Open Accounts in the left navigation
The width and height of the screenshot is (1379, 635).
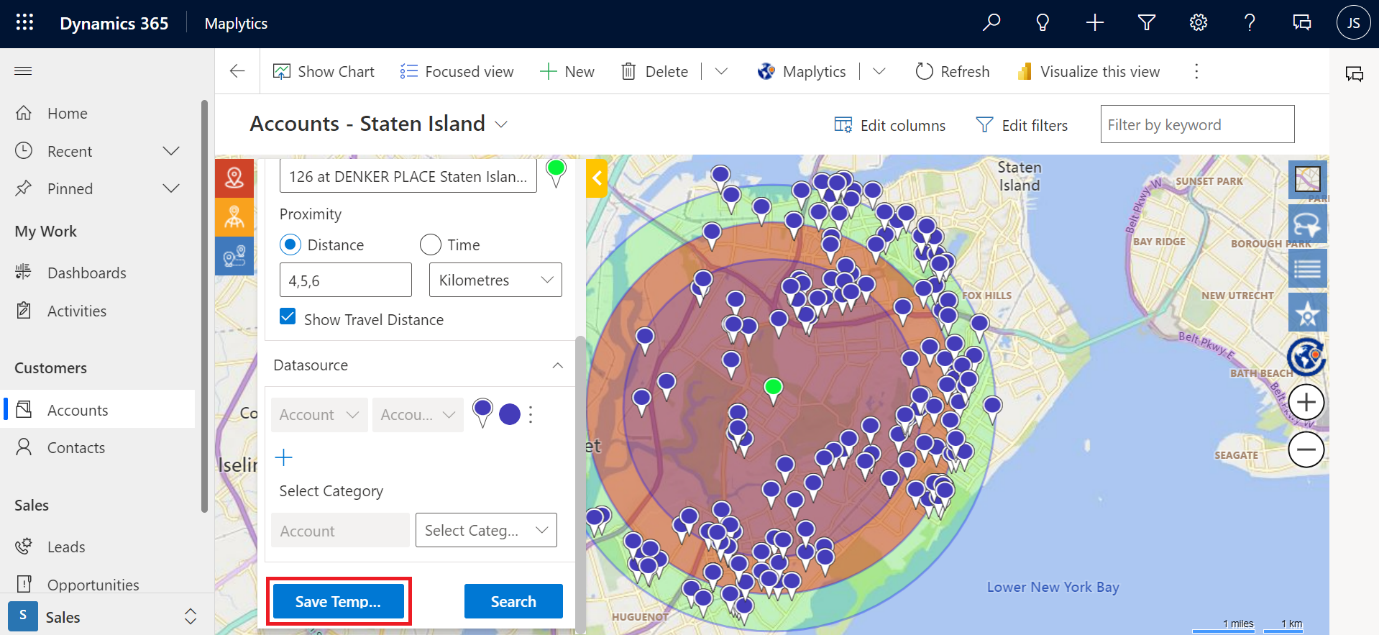[x=77, y=410]
